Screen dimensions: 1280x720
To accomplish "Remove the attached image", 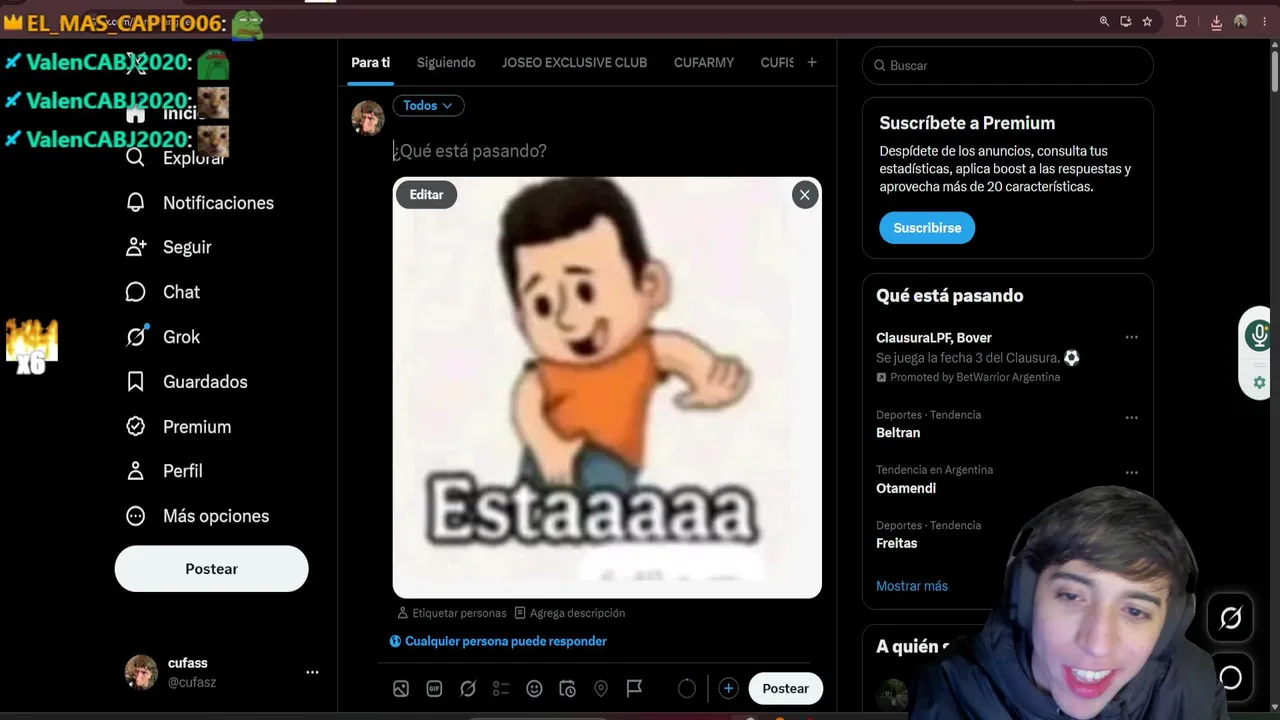I will point(805,195).
